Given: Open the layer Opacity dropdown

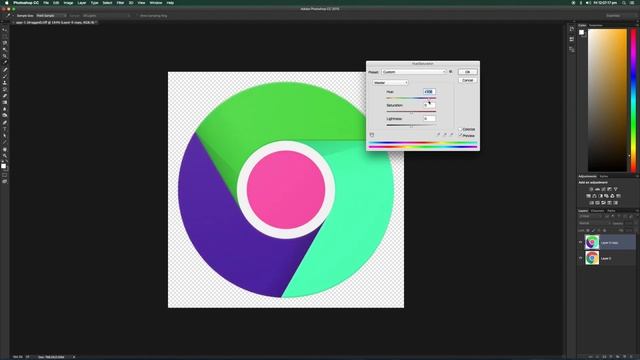Looking at the screenshot, I should 629,223.
